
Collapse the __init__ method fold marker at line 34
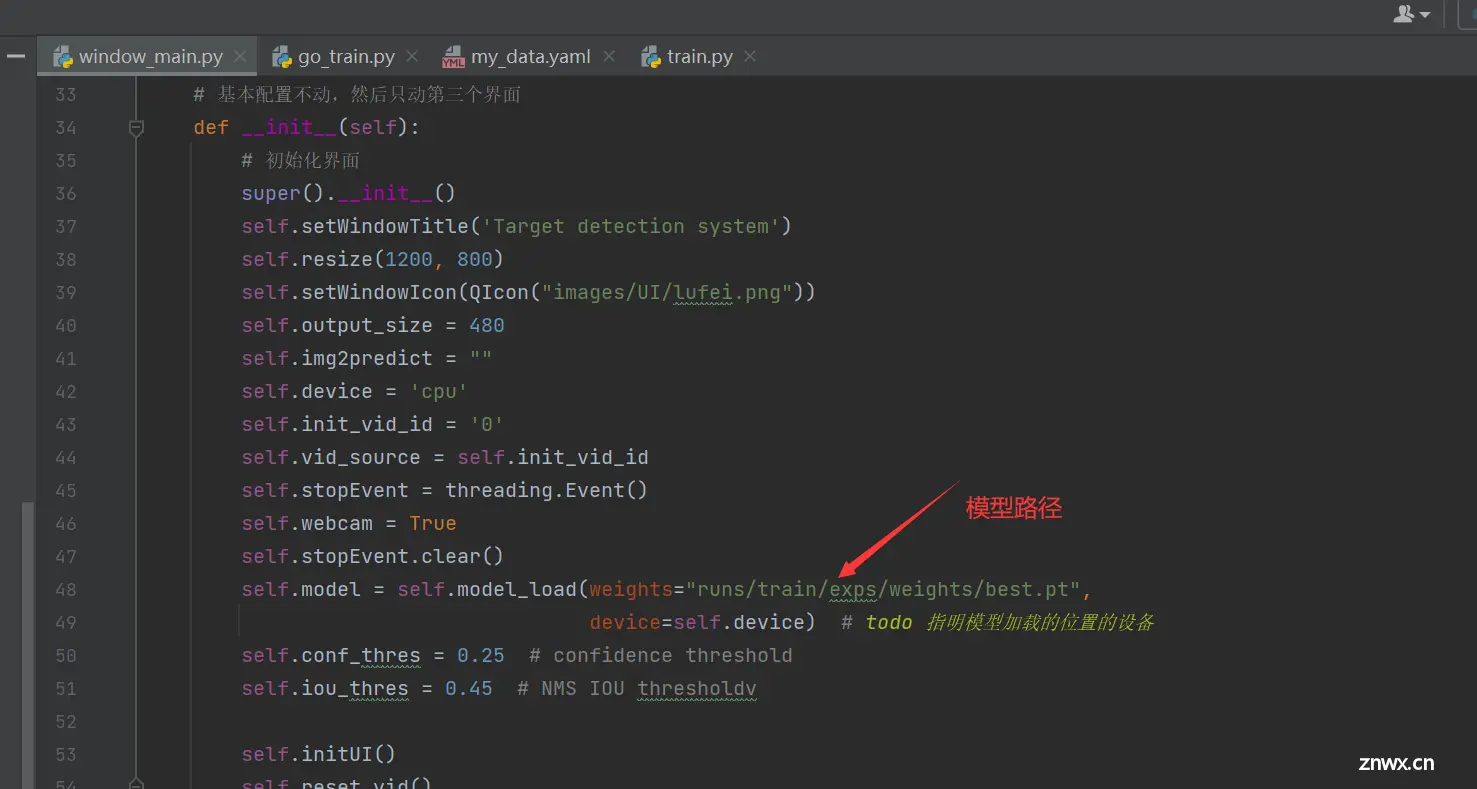[137, 127]
